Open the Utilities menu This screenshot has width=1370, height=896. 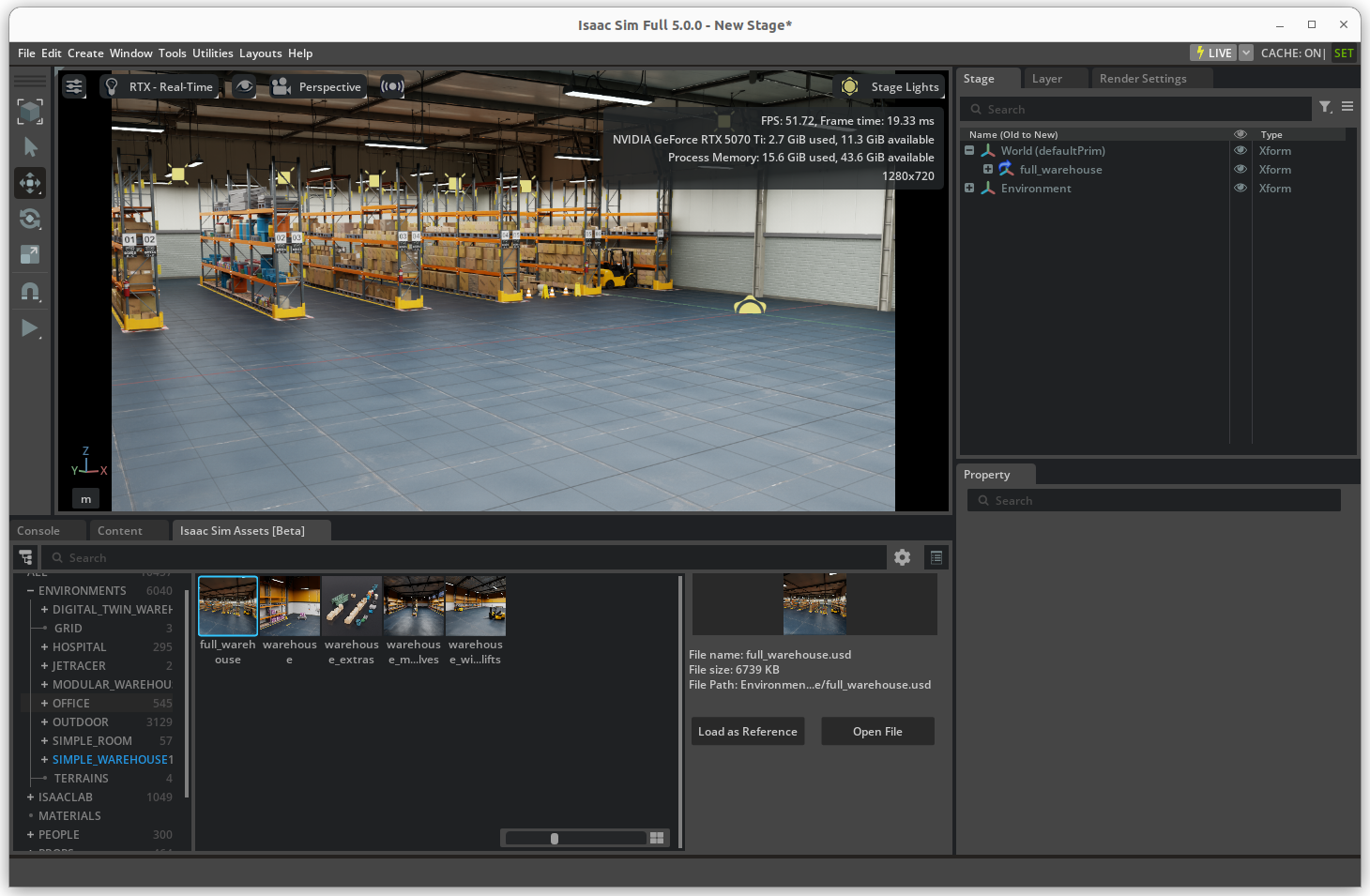(212, 53)
